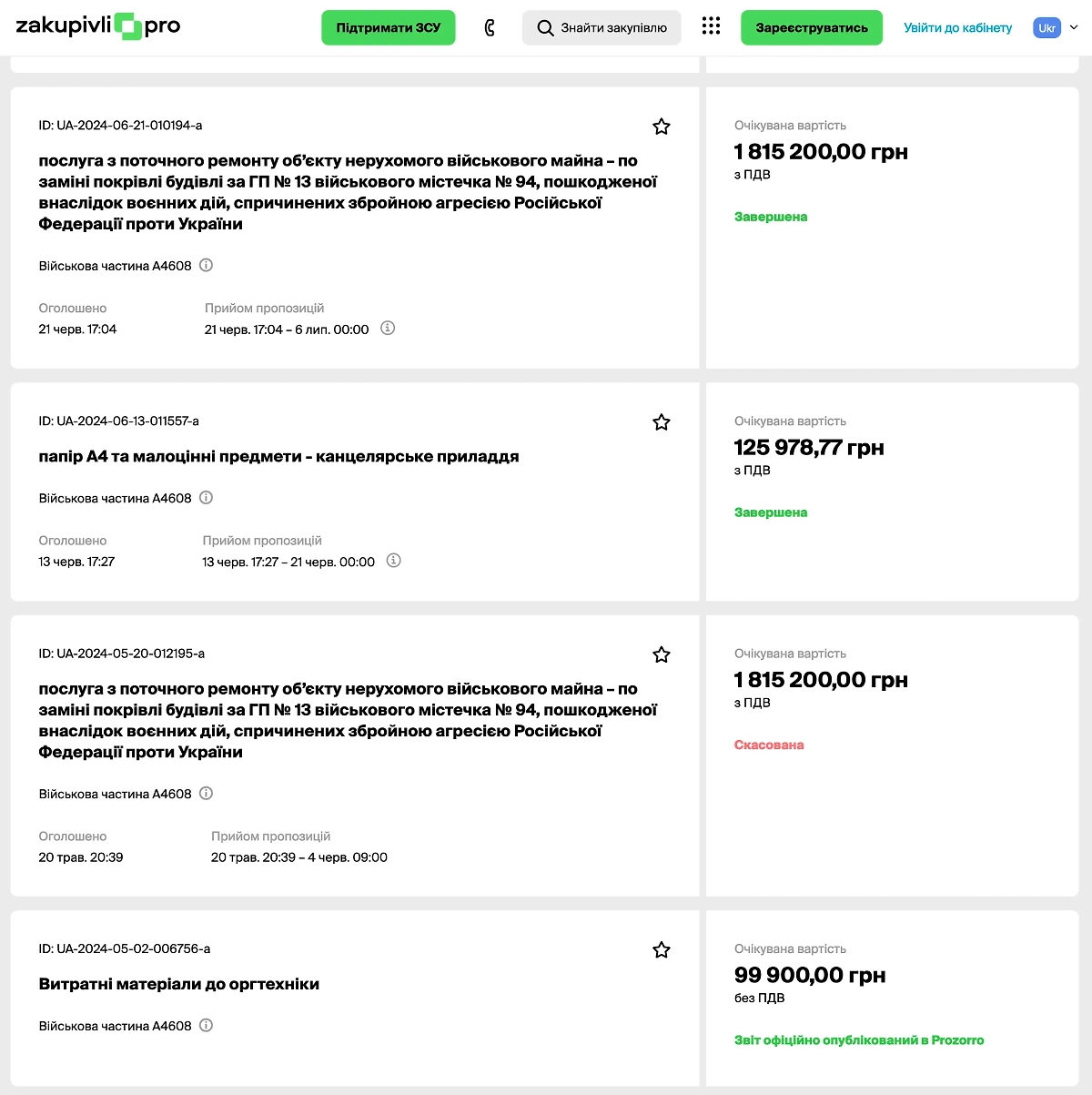Click the Знайти закупівлю search field
The height and width of the screenshot is (1095, 1092).
click(601, 27)
